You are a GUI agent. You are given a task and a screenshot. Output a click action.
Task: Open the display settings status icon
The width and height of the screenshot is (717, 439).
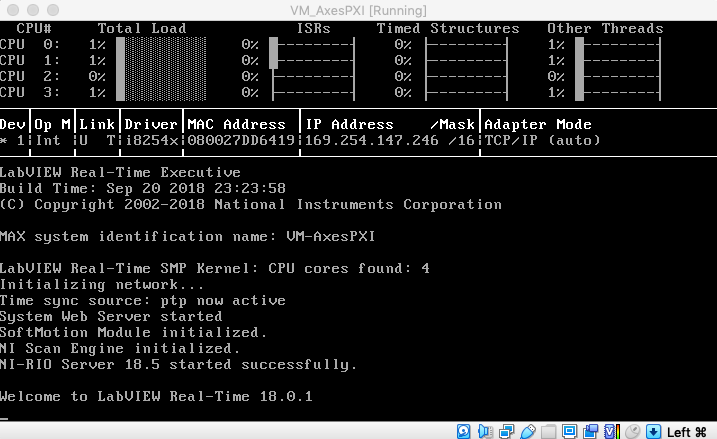click(x=570, y=431)
